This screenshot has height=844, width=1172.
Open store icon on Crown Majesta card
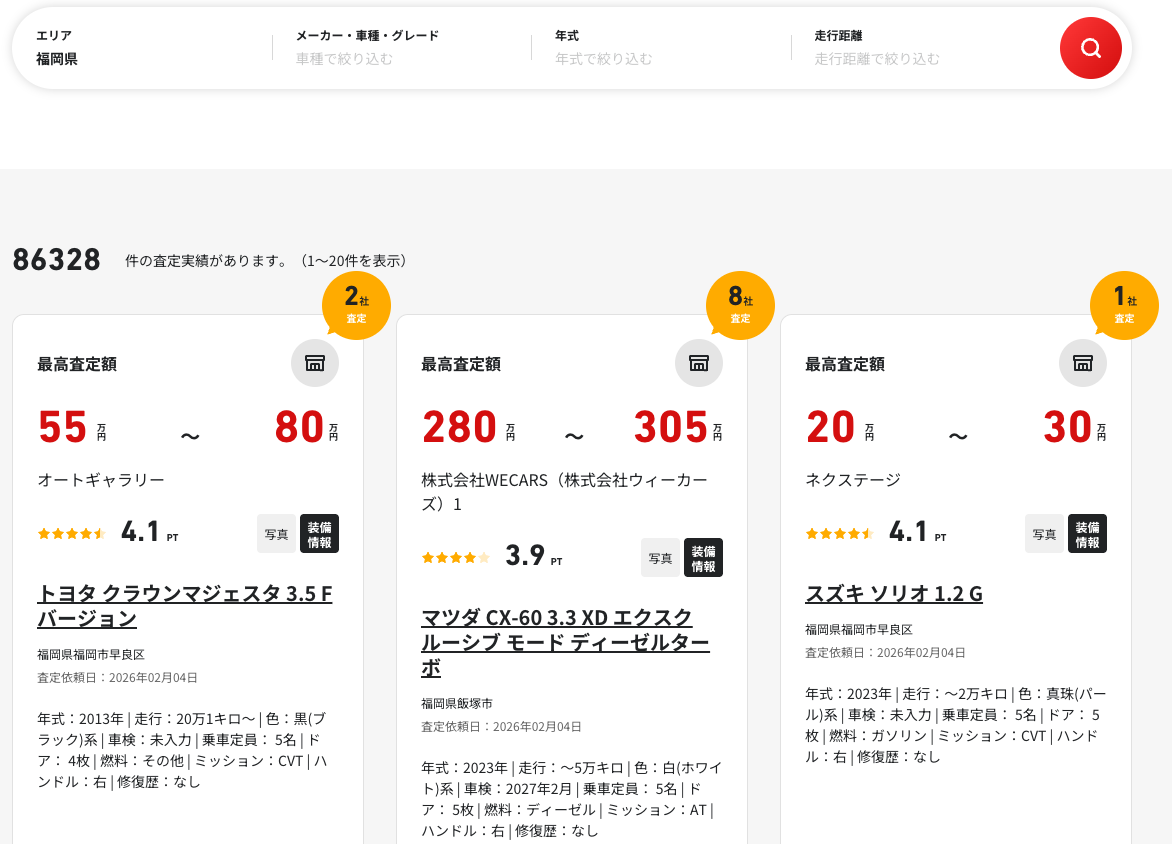[x=315, y=363]
